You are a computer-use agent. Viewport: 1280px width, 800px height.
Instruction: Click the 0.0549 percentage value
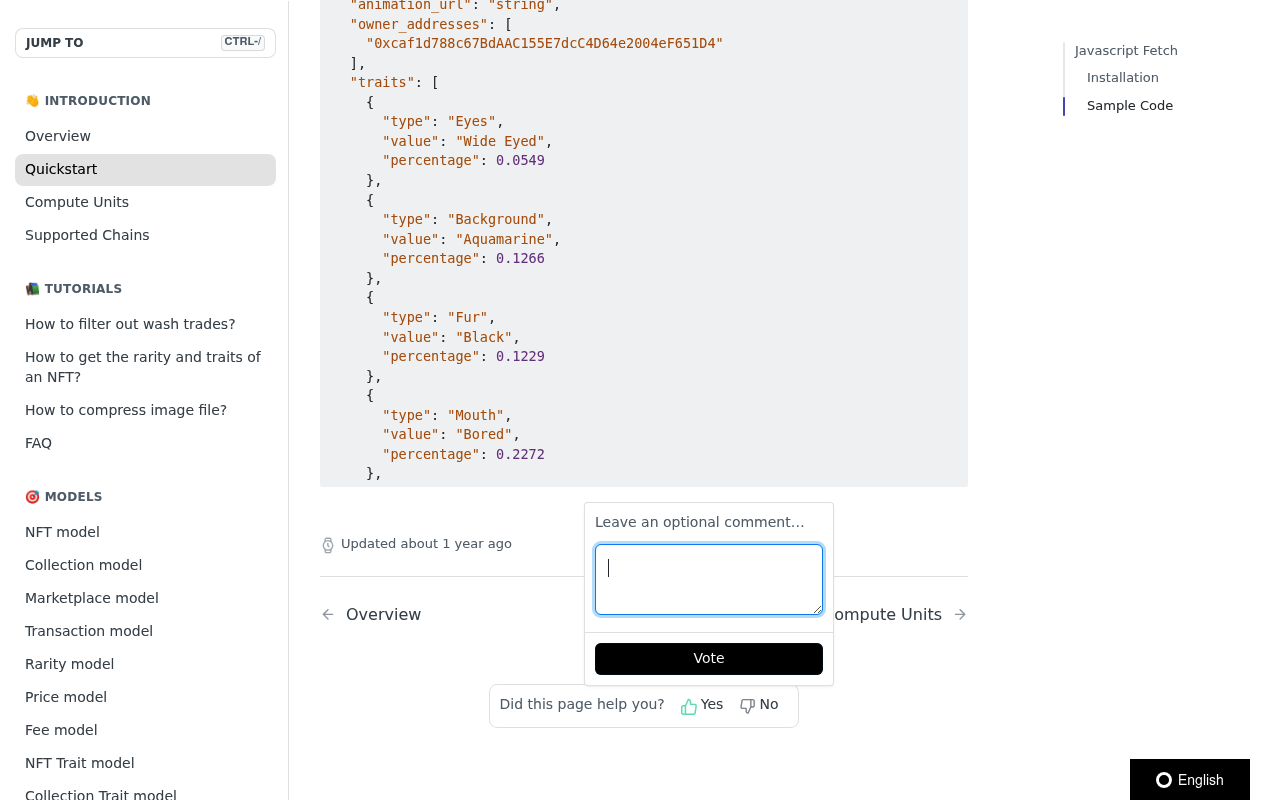tap(520, 160)
